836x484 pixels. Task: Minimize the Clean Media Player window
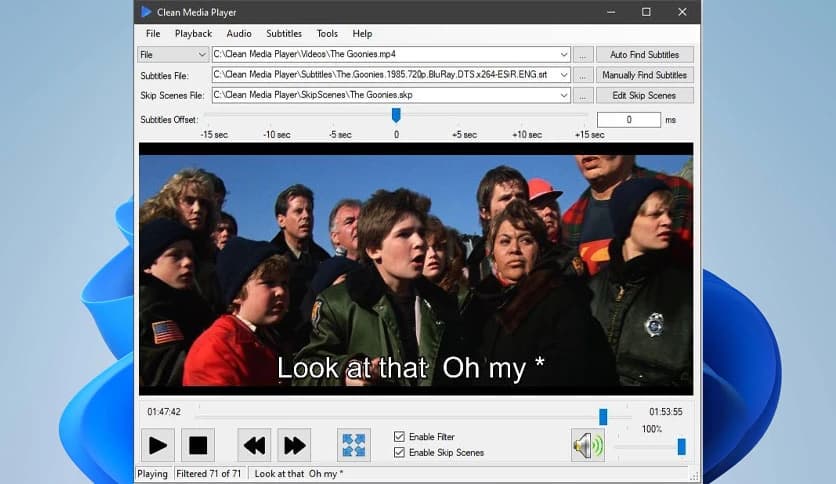tap(611, 12)
